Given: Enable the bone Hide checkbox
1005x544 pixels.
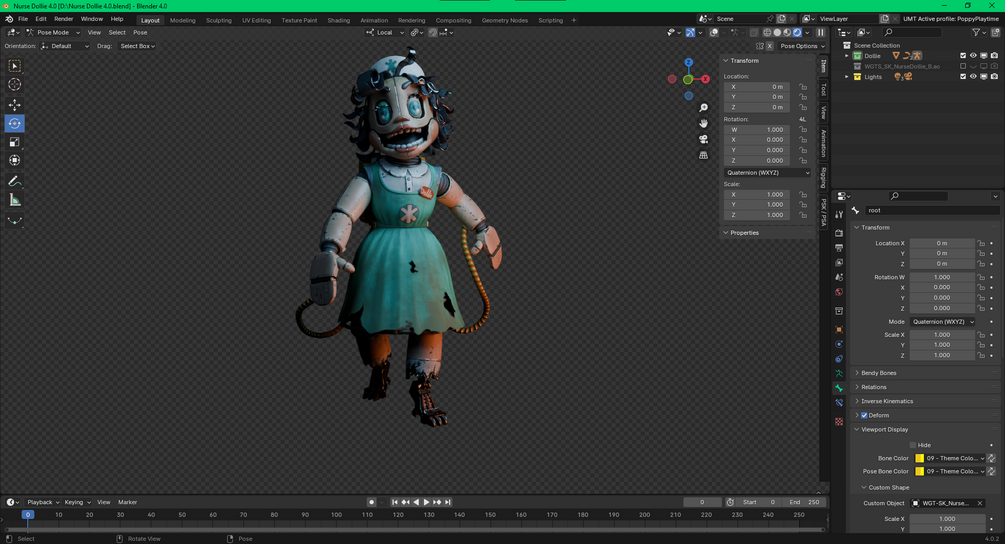Looking at the screenshot, I should [913, 445].
